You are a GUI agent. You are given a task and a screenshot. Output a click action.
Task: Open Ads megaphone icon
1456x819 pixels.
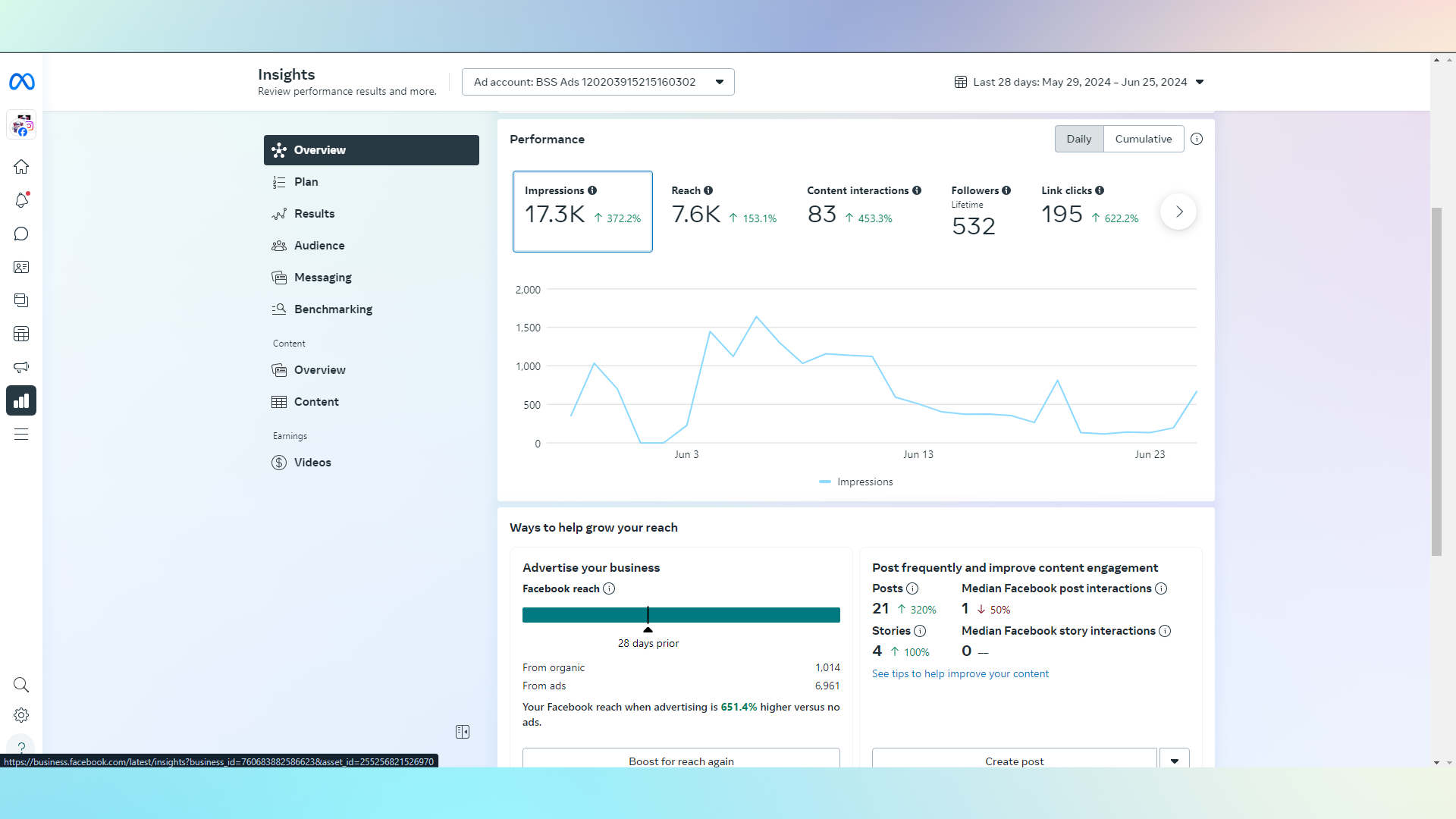21,367
